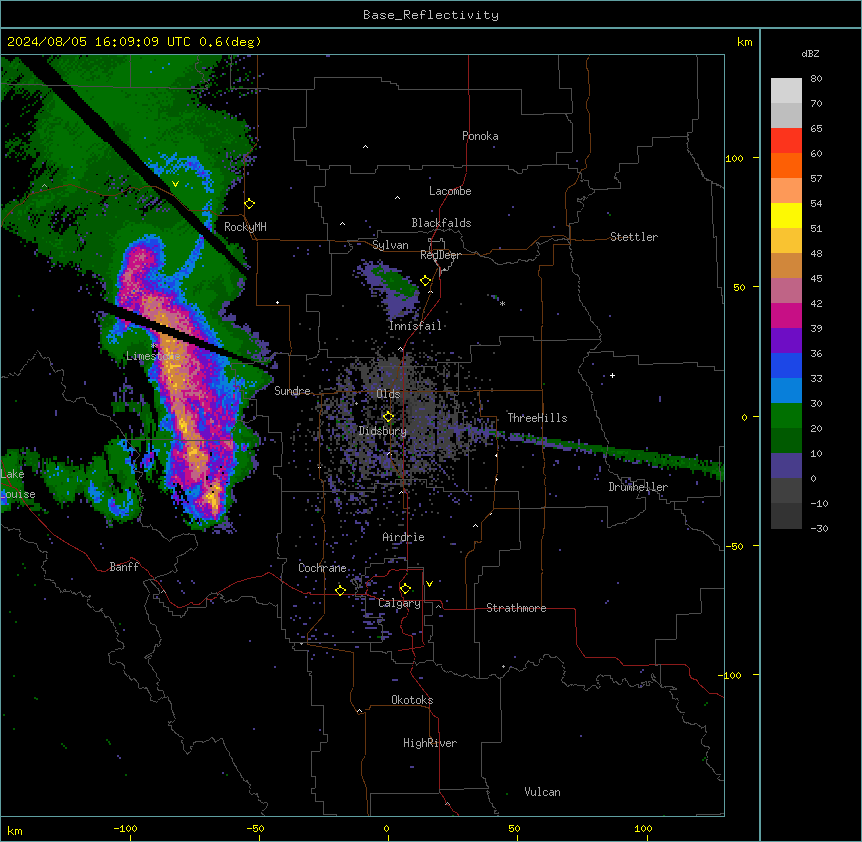Click the Louise label
The width and height of the screenshot is (862, 842).
click(x=18, y=494)
